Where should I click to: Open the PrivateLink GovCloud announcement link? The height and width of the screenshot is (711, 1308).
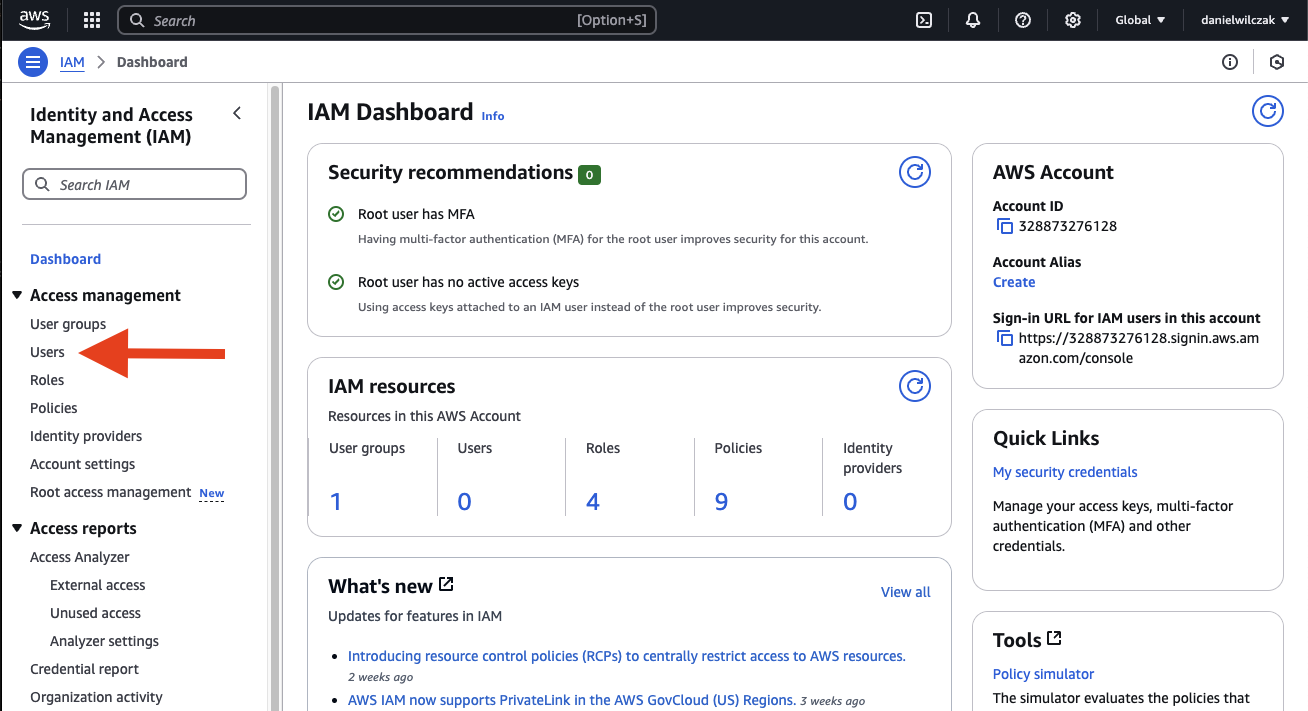pyautogui.click(x=572, y=700)
